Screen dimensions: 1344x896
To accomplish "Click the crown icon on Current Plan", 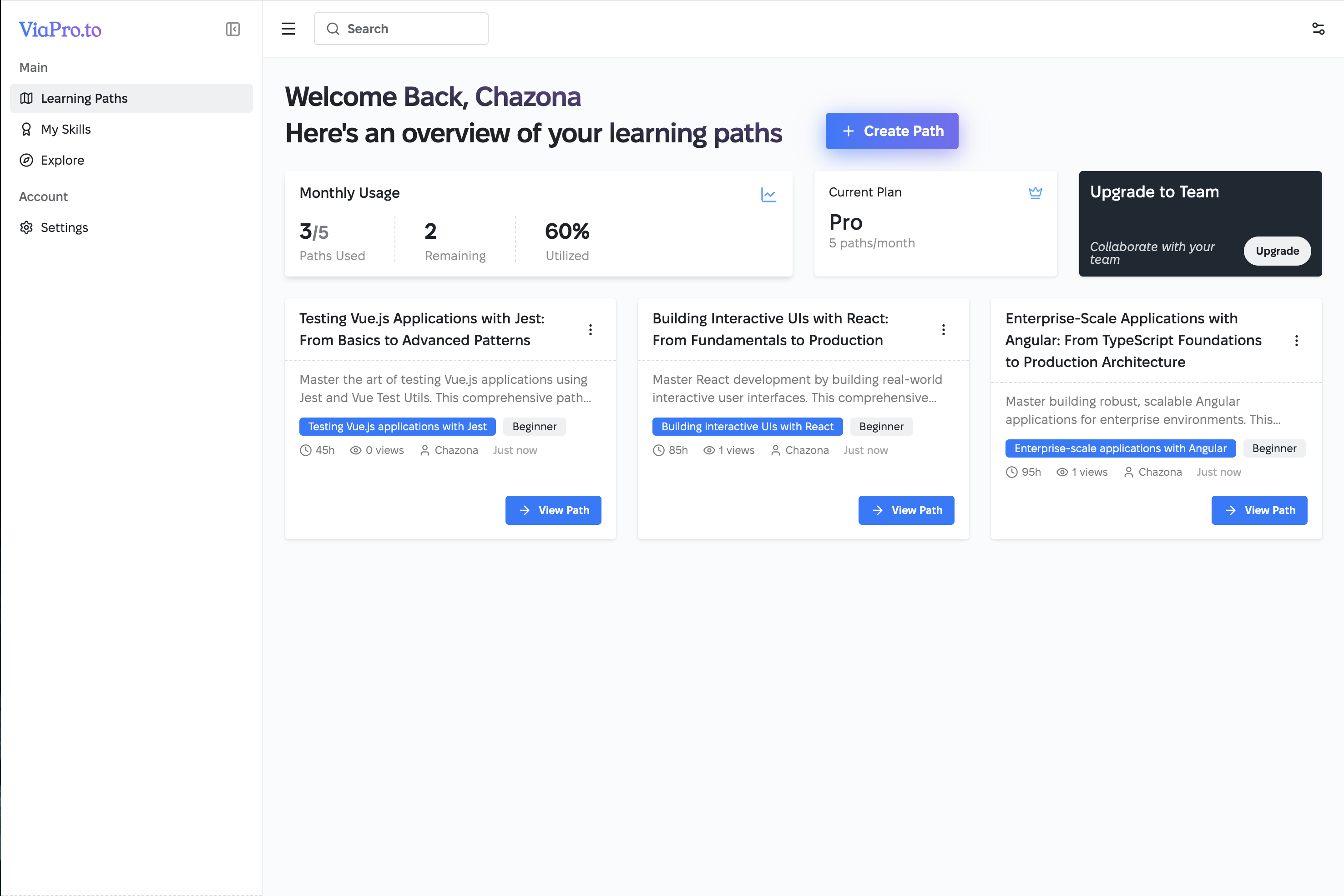I will pyautogui.click(x=1035, y=192).
